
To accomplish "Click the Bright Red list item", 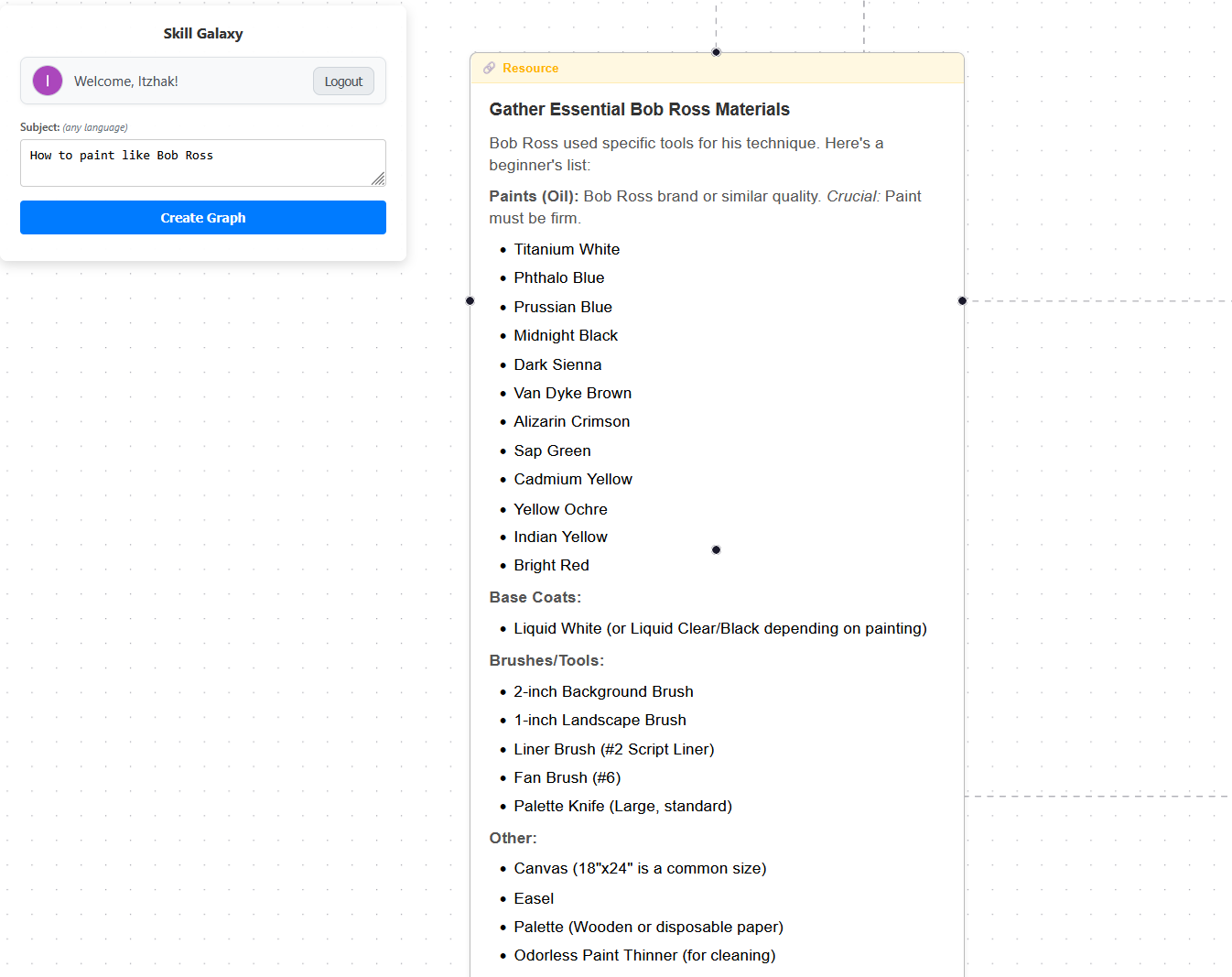I will [552, 565].
